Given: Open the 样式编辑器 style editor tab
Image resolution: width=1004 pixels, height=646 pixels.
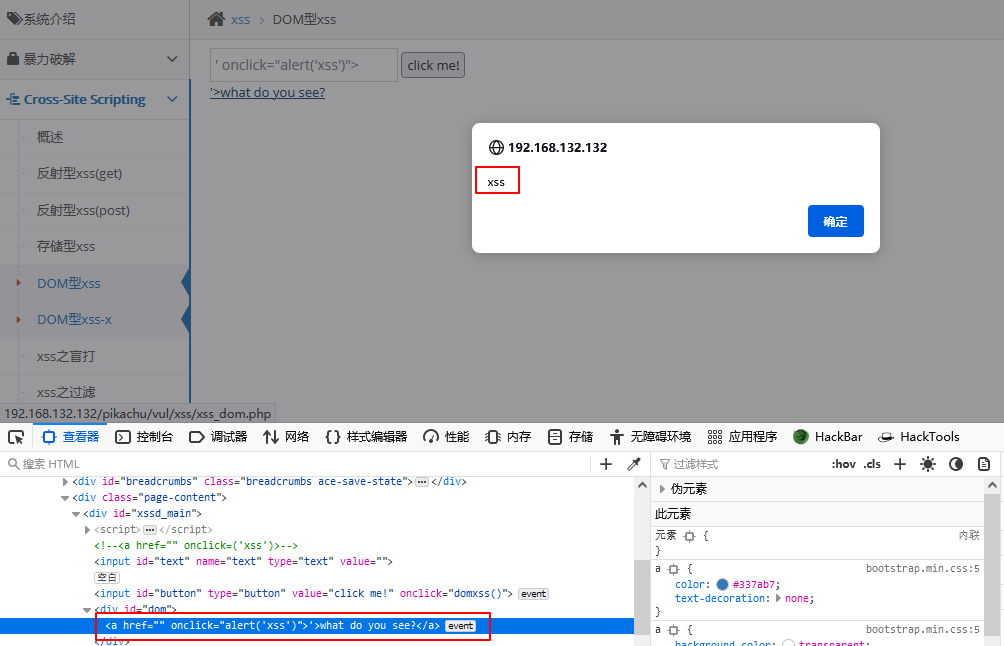Looking at the screenshot, I should click(366, 437).
